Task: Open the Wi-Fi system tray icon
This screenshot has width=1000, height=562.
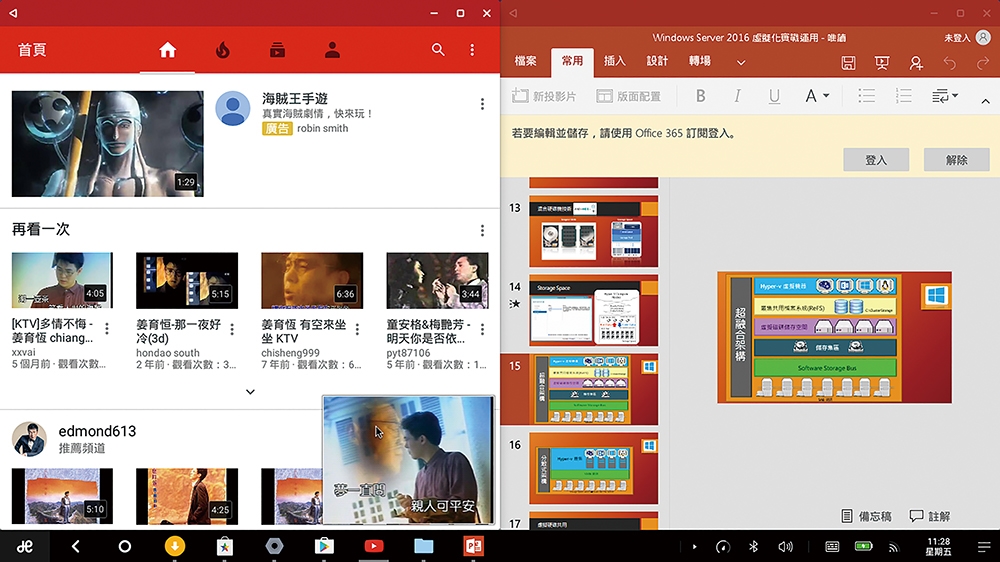Action: 893,547
